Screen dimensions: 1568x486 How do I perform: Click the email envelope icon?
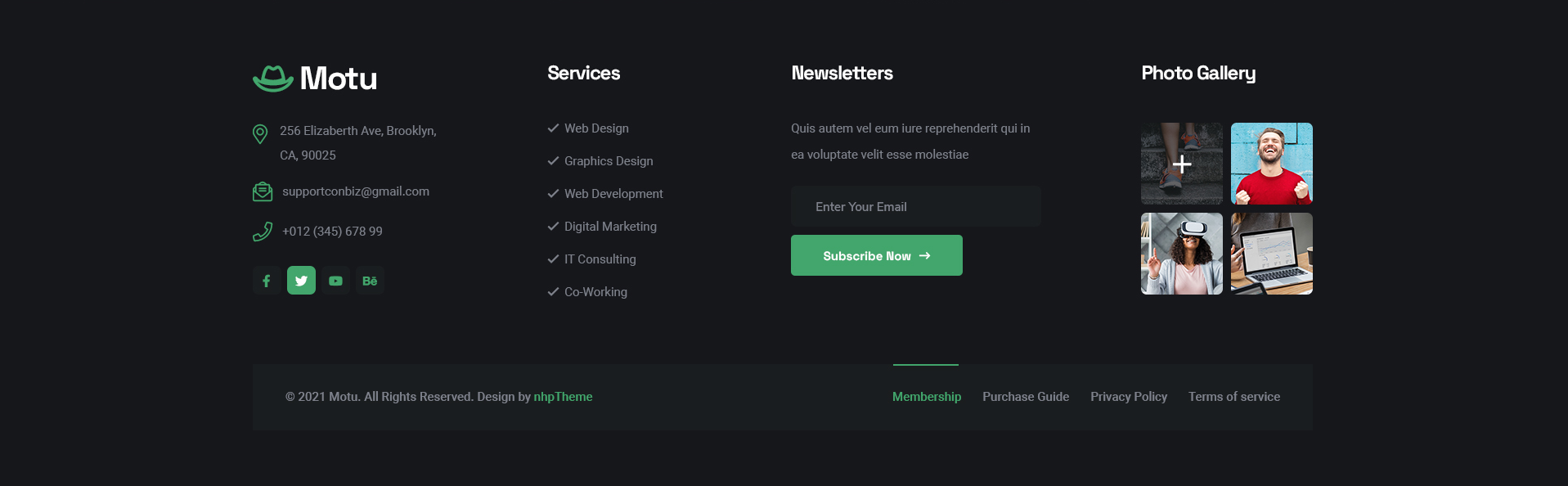pos(263,191)
